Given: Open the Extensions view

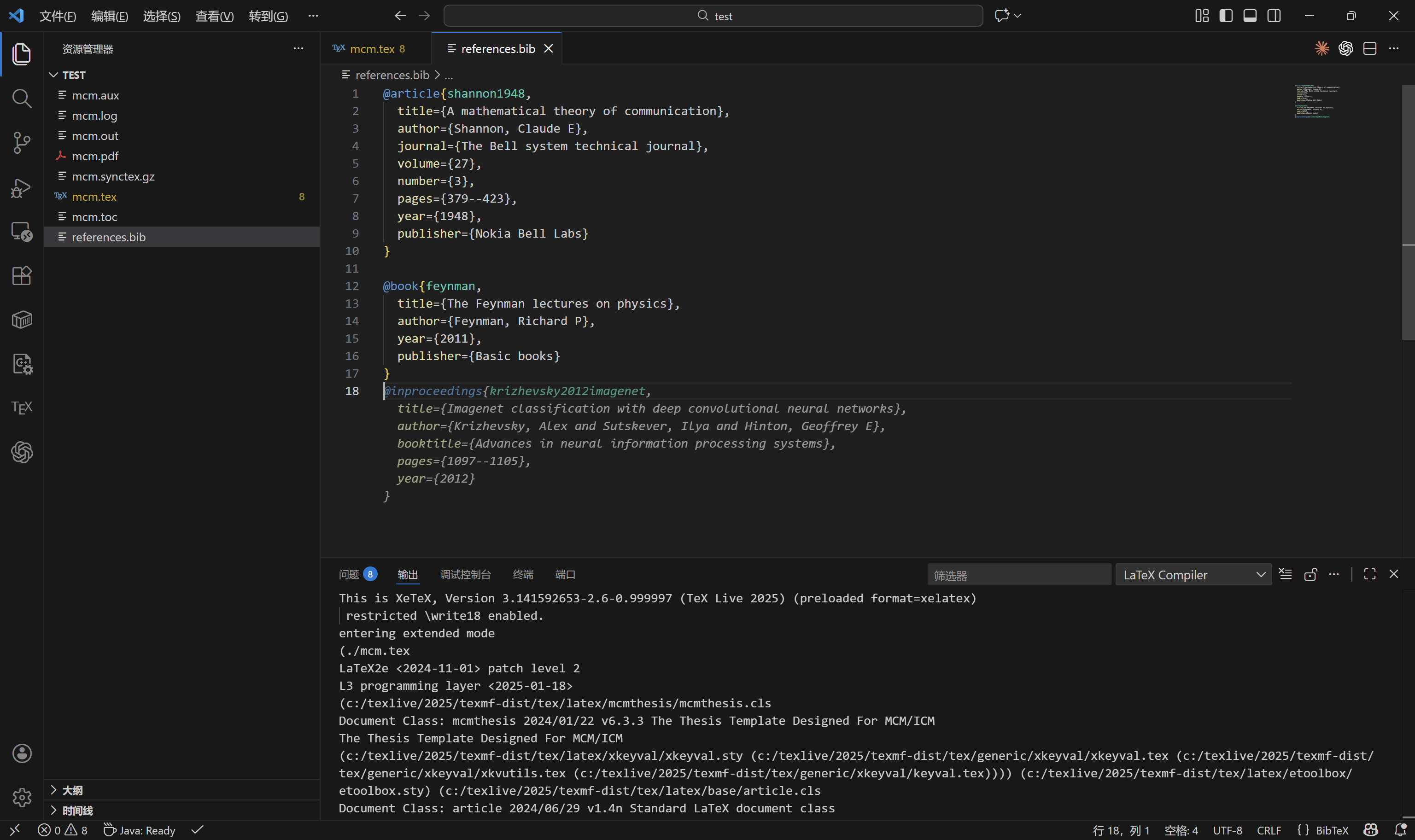Looking at the screenshot, I should tap(22, 276).
